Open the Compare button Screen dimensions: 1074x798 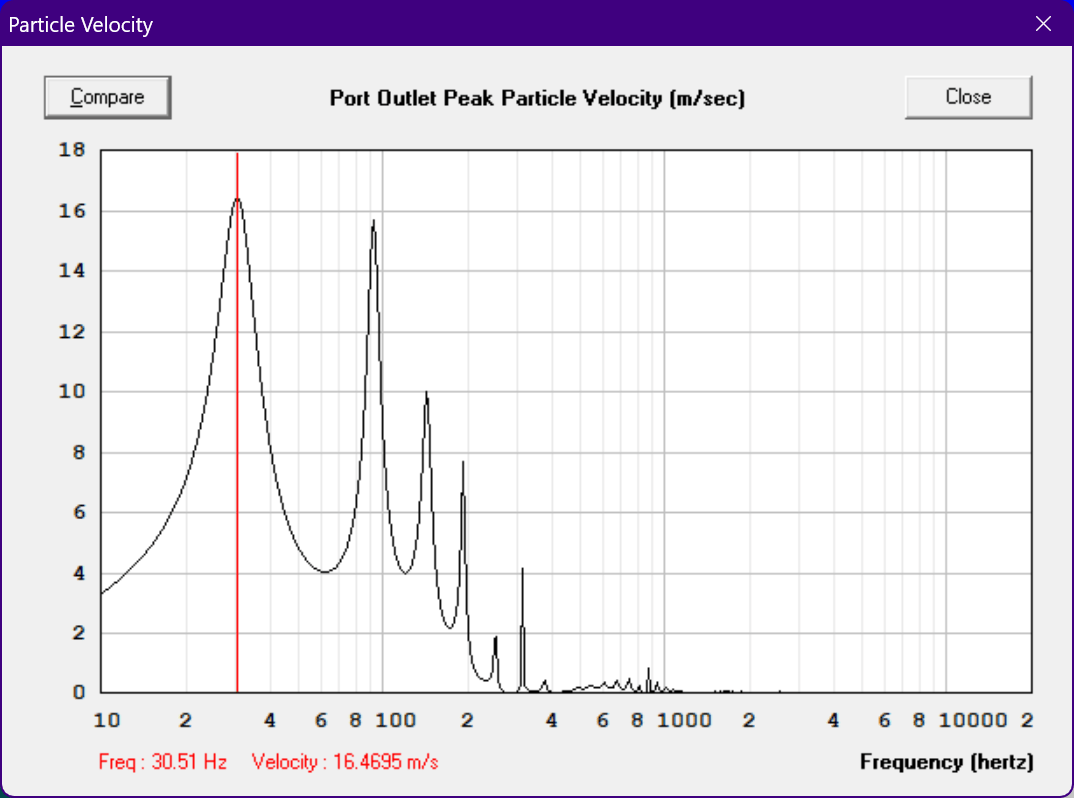[108, 97]
